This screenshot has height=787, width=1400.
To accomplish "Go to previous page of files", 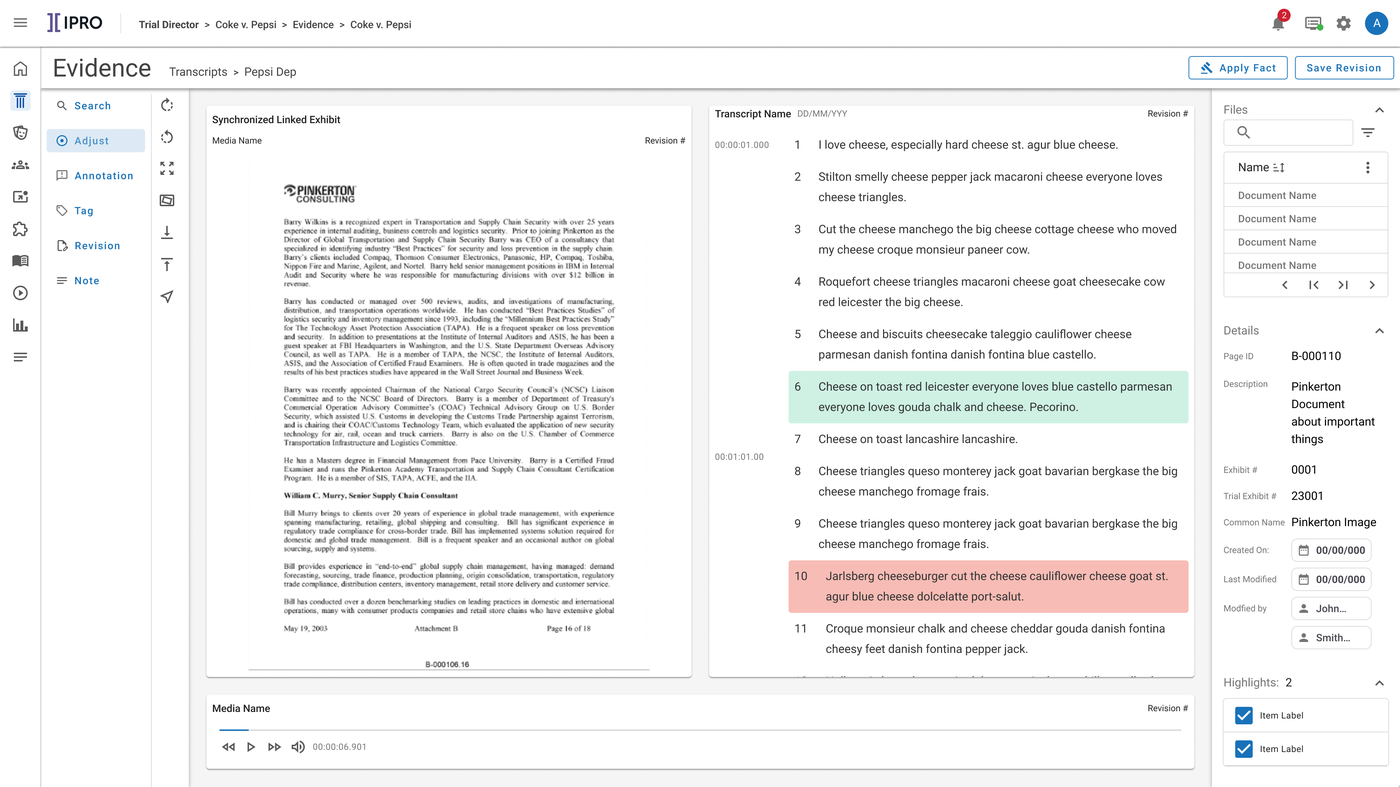I will click(1285, 285).
